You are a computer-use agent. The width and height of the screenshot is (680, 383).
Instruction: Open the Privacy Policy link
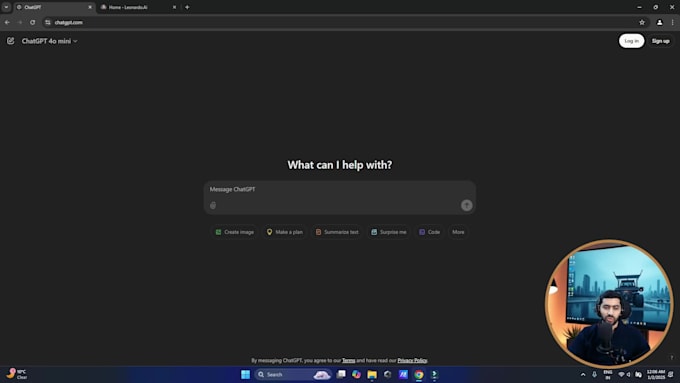412,360
